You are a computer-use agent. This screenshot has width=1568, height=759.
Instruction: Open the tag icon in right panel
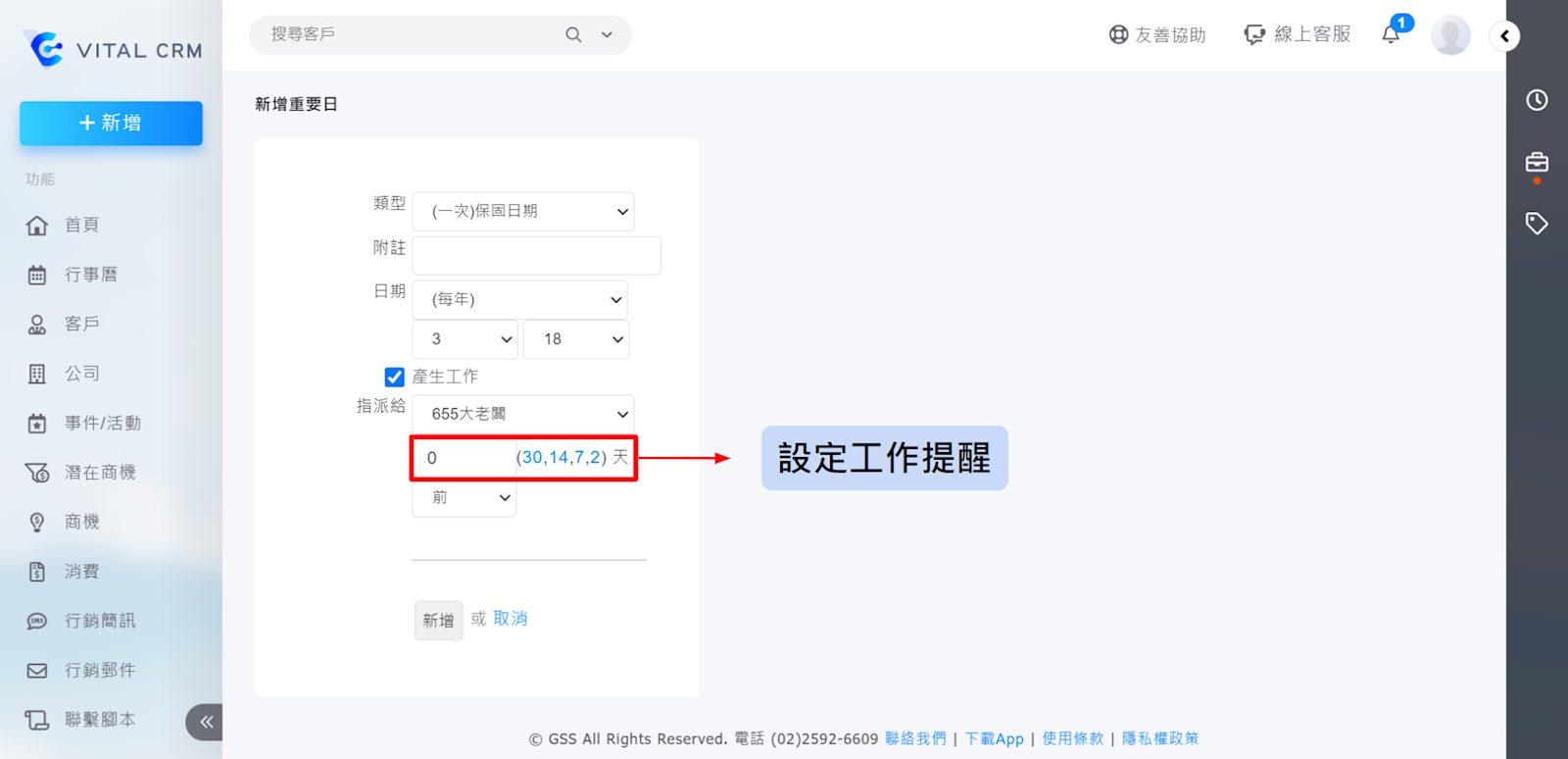tap(1537, 224)
